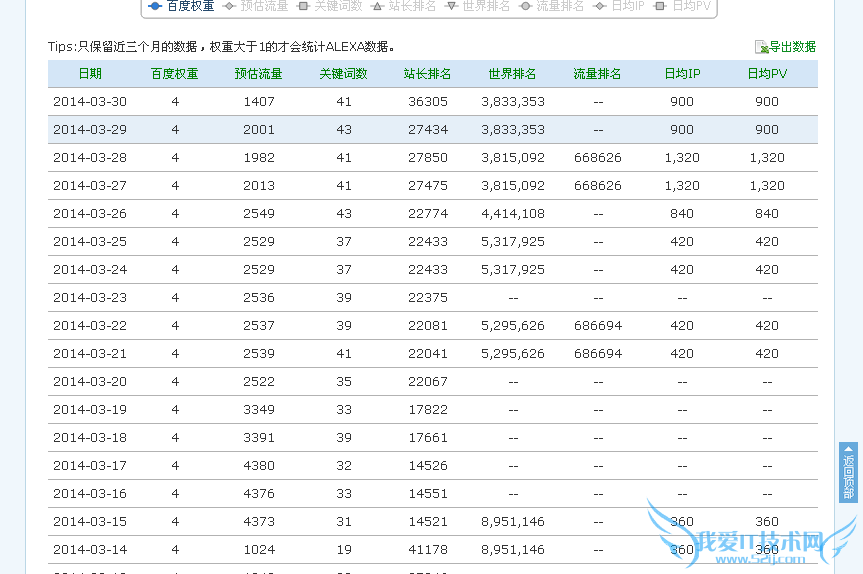Click estimated traffic value 1407

coord(259,102)
